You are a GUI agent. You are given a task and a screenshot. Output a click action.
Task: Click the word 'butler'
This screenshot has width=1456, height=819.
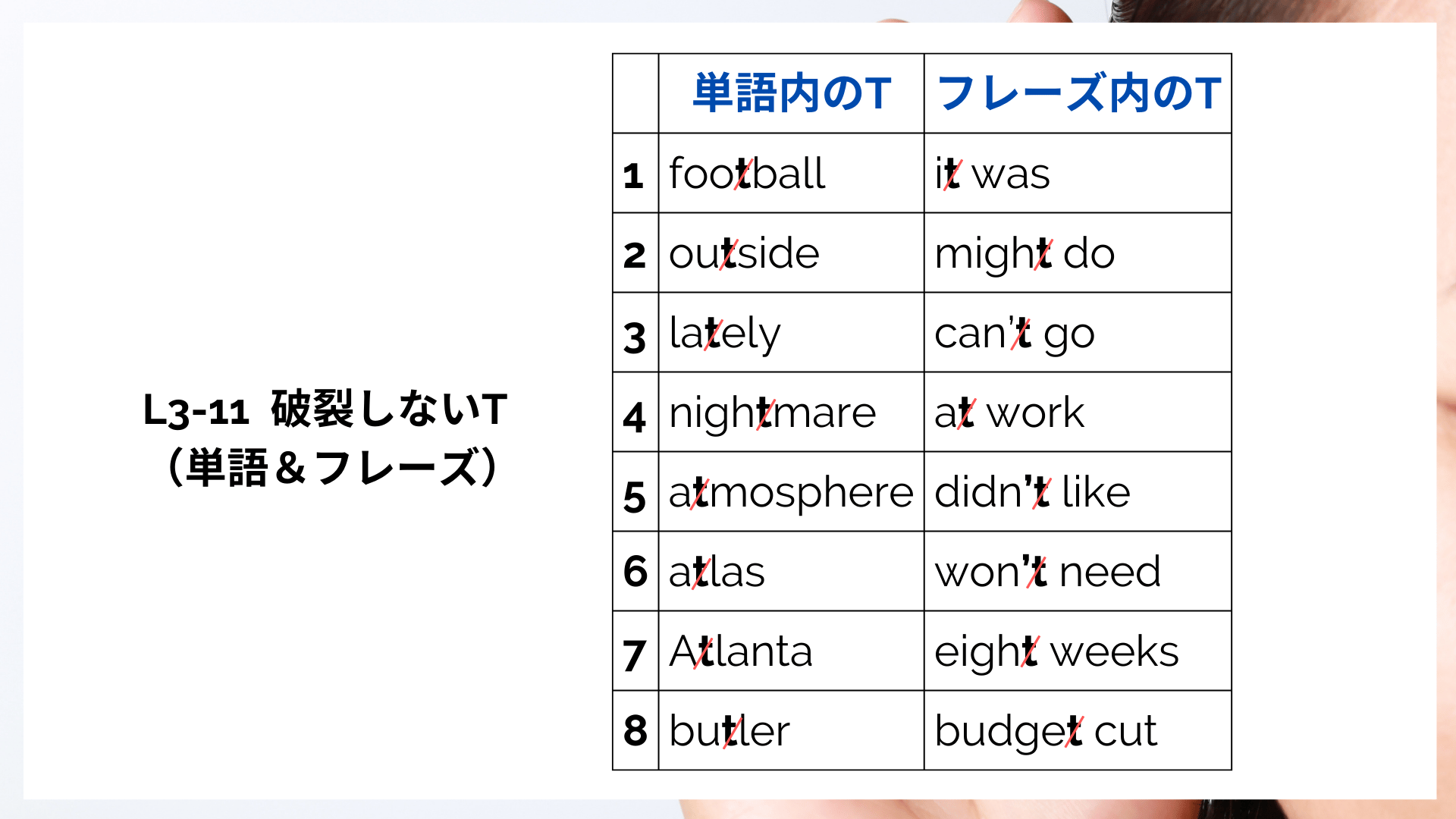[x=729, y=731]
